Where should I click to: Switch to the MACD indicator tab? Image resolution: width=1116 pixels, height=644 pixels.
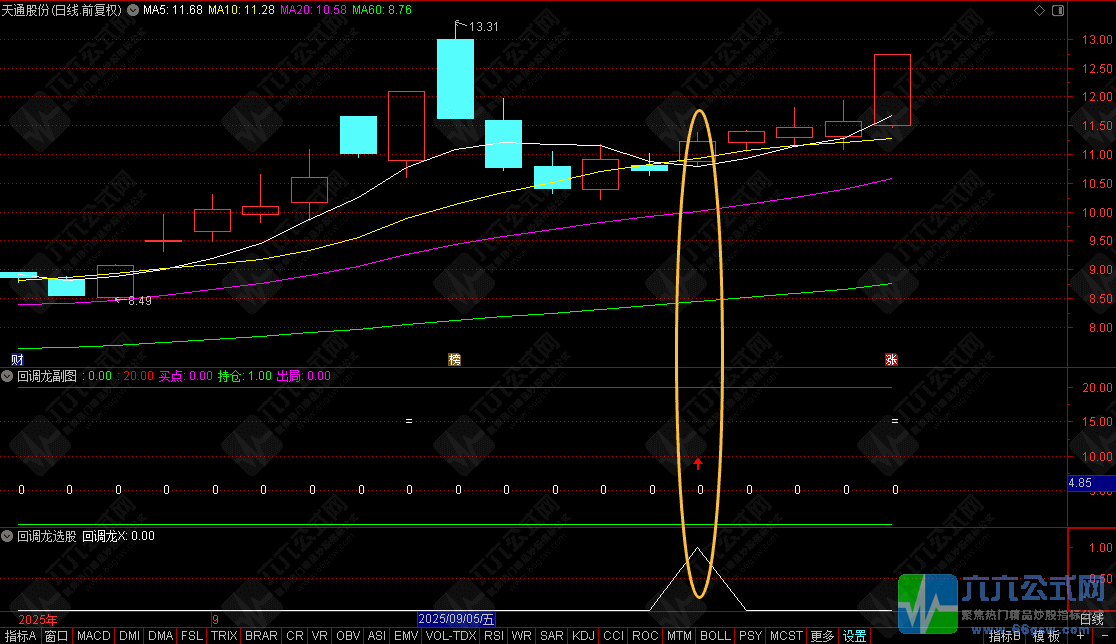[x=93, y=636]
